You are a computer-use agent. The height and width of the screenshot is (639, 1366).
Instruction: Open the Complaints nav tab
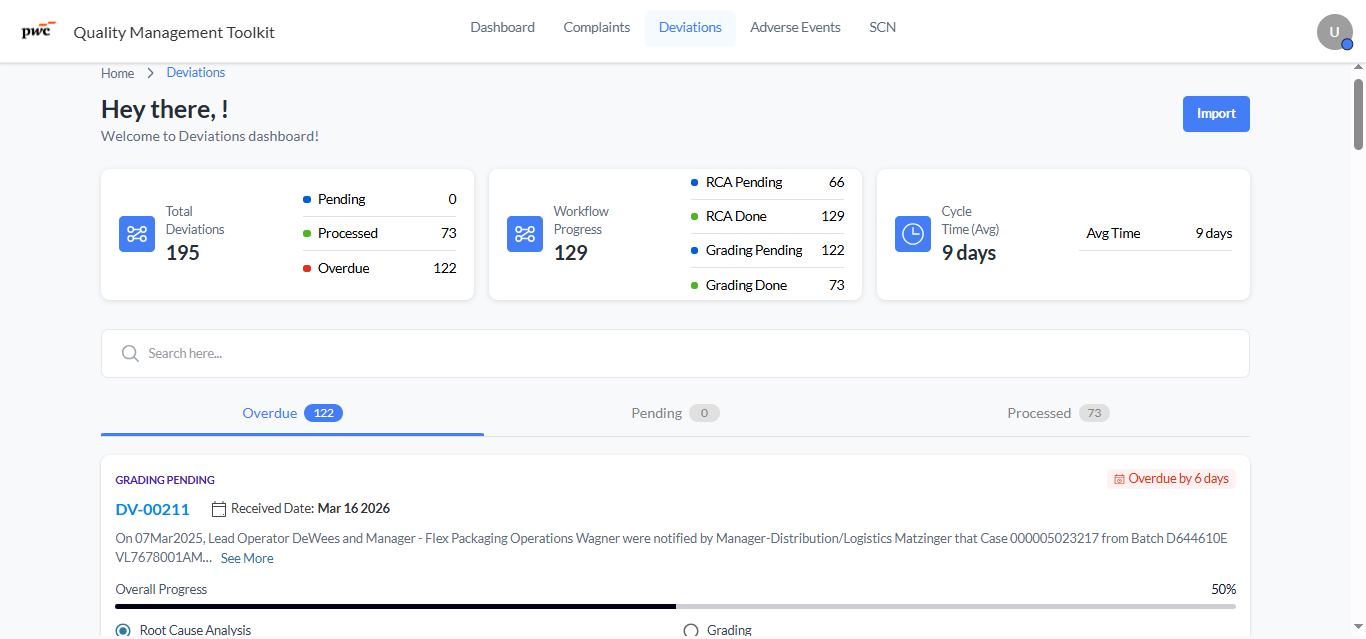(597, 28)
